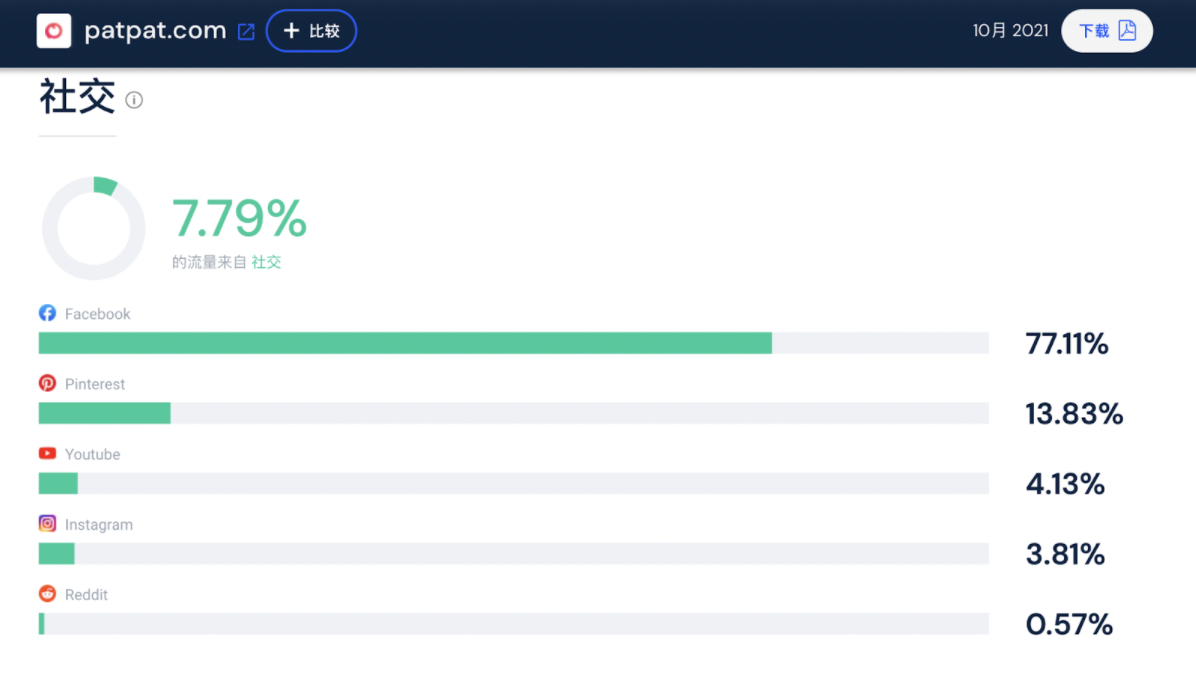Viewport: 1196px width, 684px height.
Task: Click the Pinterest icon
Action: pyautogui.click(x=47, y=383)
